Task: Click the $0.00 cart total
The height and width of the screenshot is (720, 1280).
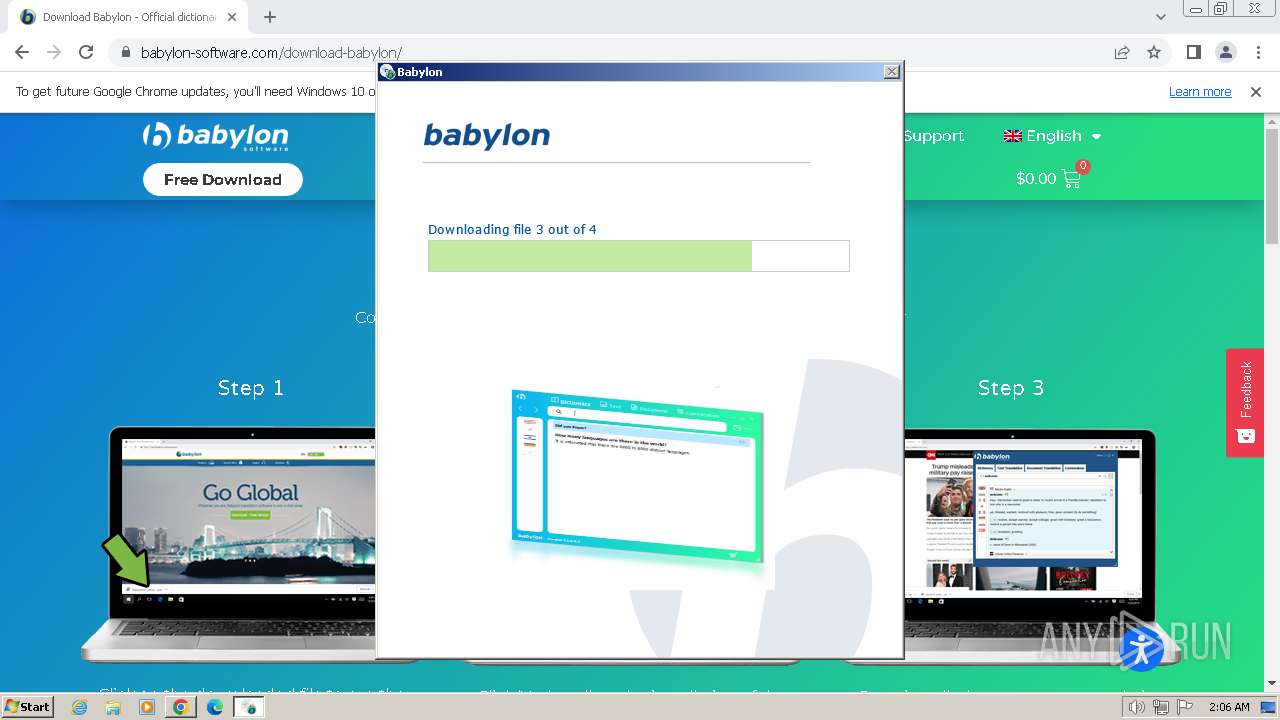Action: 1036,178
